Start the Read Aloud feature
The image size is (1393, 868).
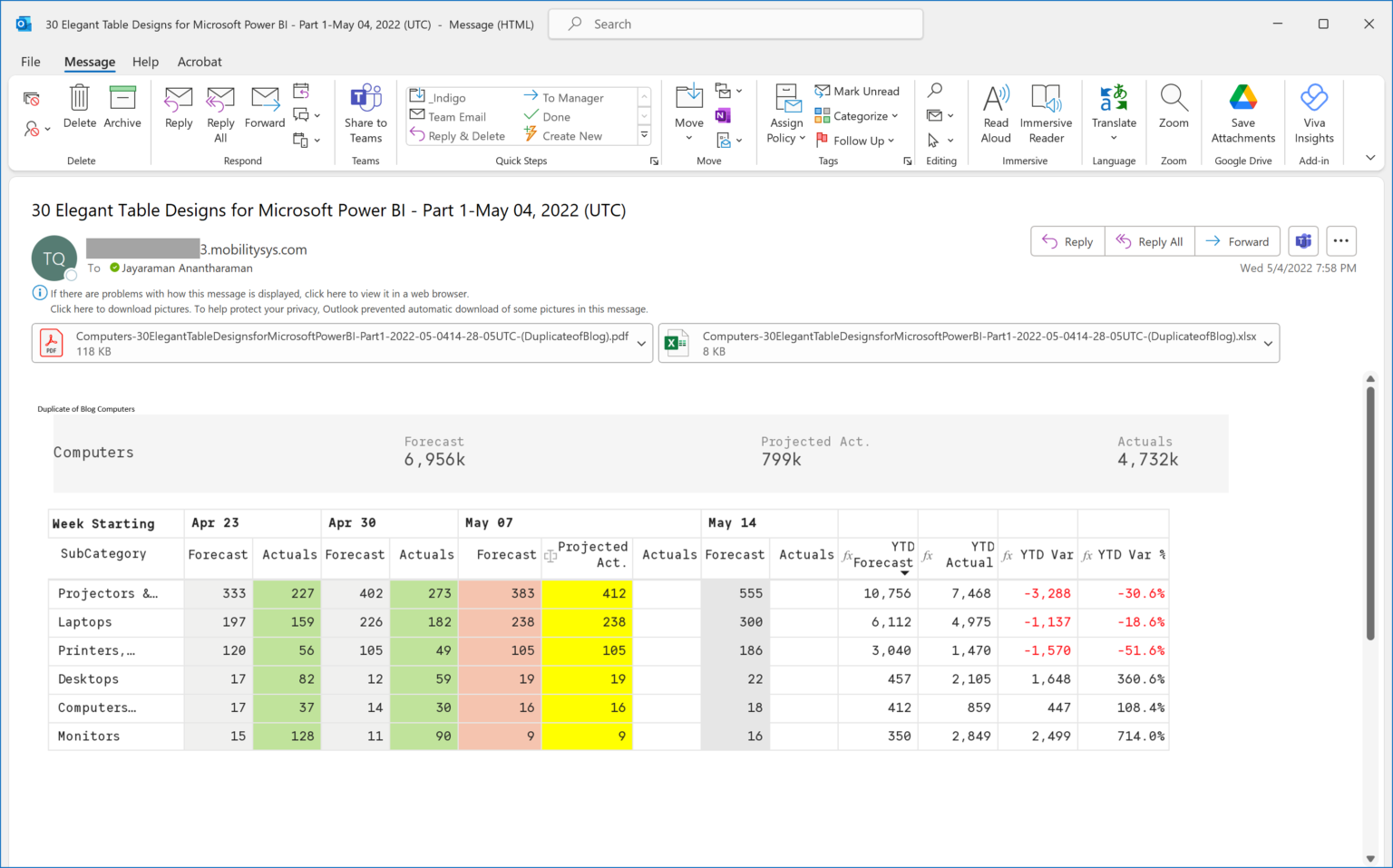995,114
